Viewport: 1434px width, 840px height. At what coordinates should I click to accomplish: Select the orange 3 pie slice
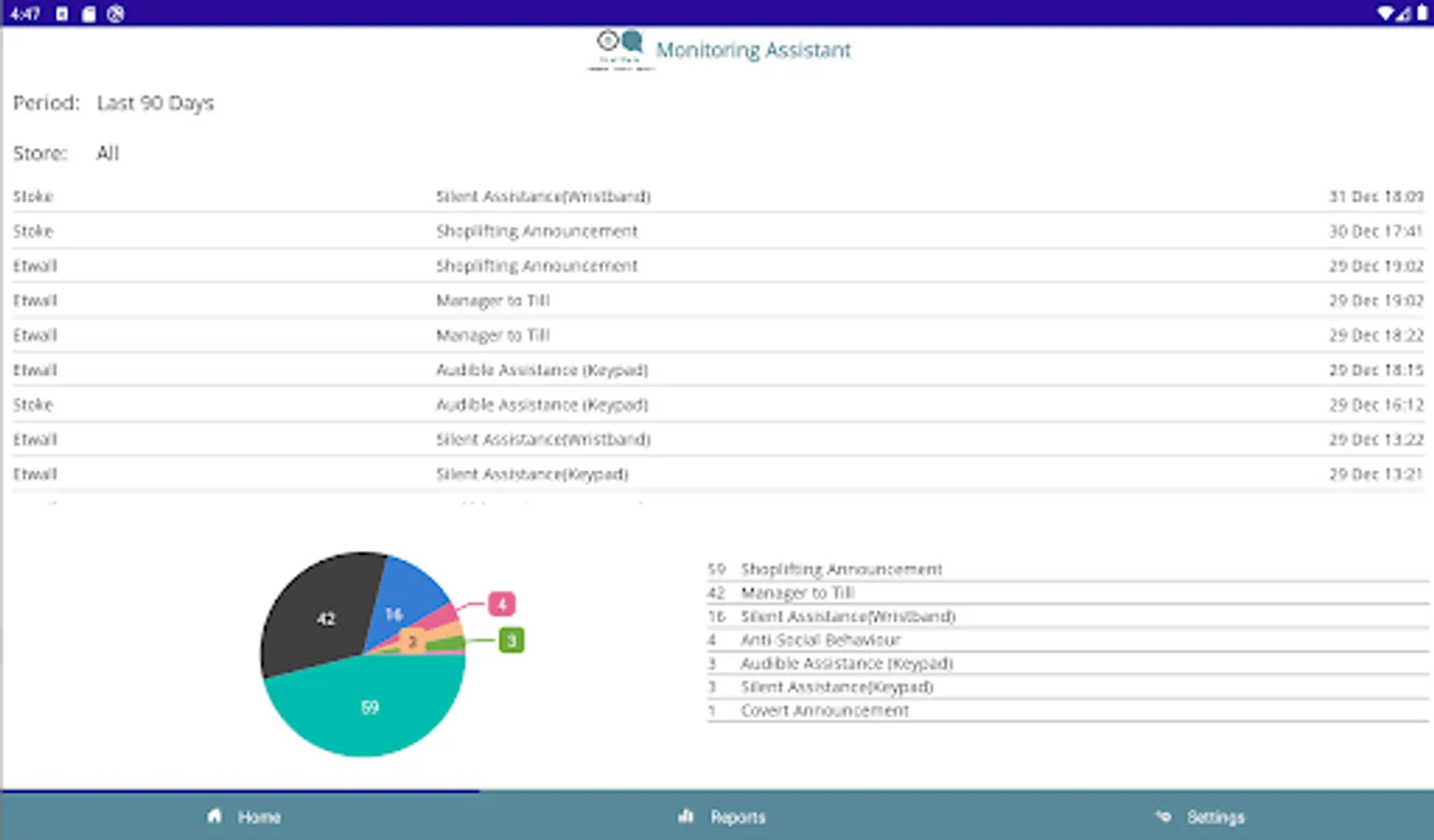pos(413,641)
